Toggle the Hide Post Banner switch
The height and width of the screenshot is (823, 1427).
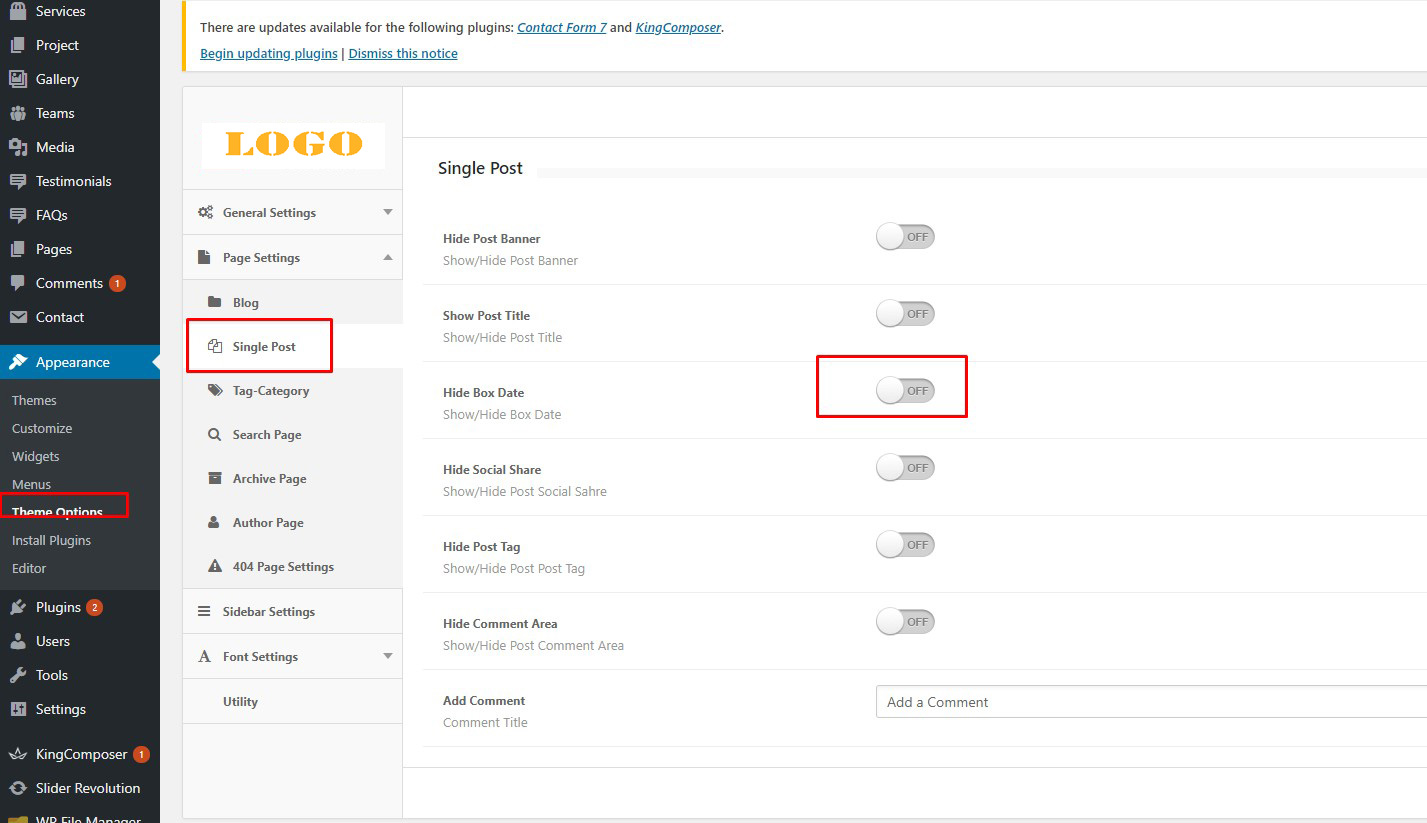pyautogui.click(x=905, y=237)
